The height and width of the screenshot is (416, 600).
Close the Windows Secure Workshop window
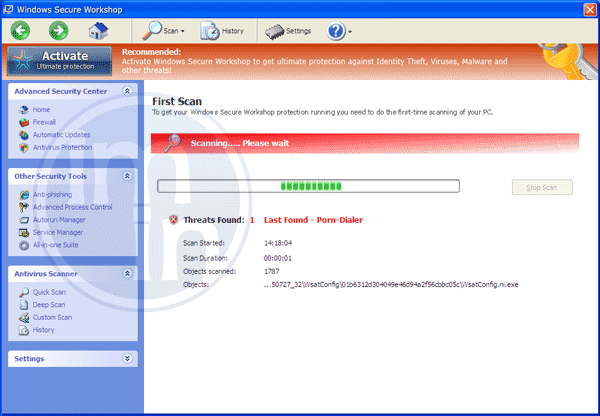point(590,9)
